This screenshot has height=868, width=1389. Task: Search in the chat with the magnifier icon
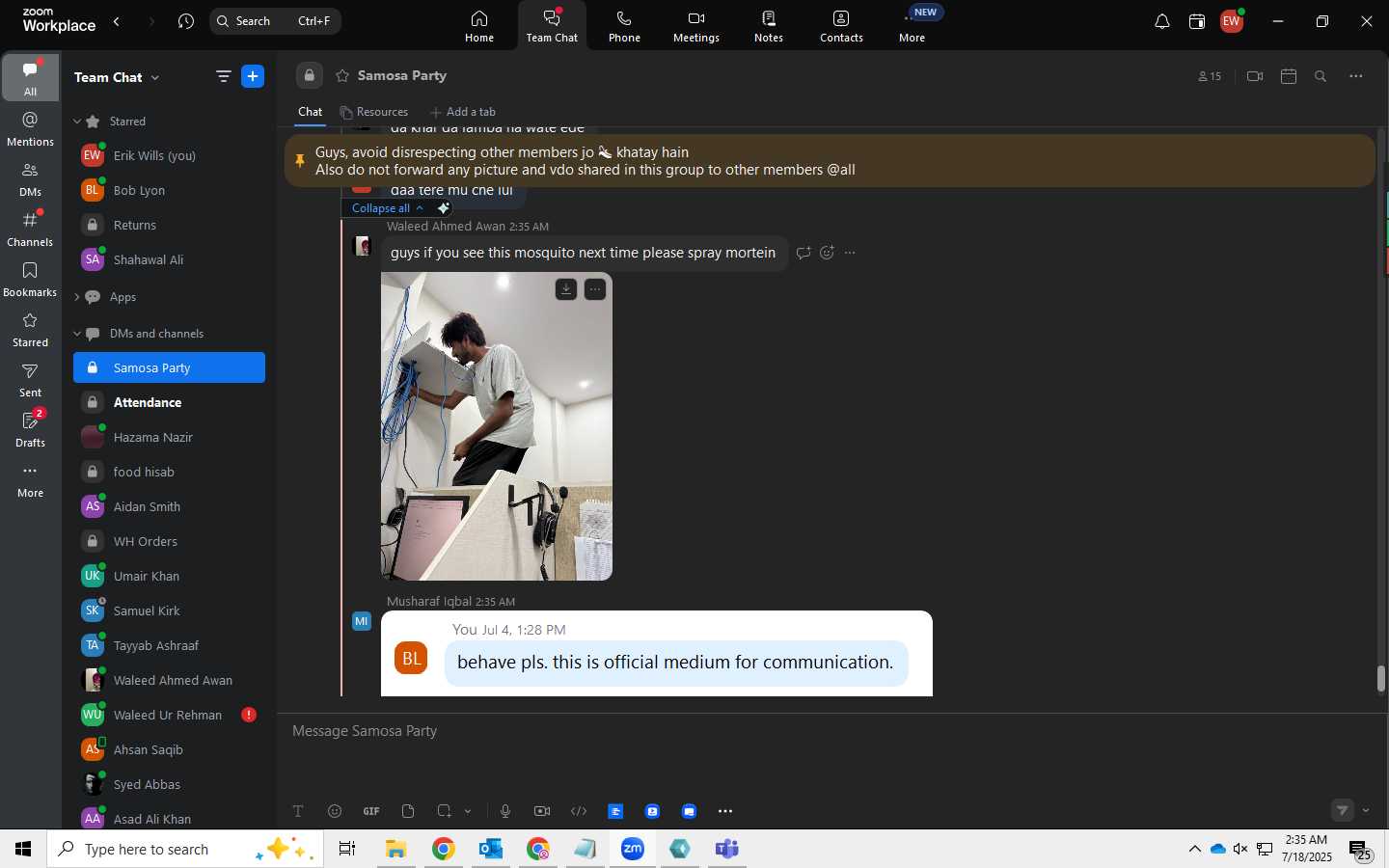(1321, 76)
